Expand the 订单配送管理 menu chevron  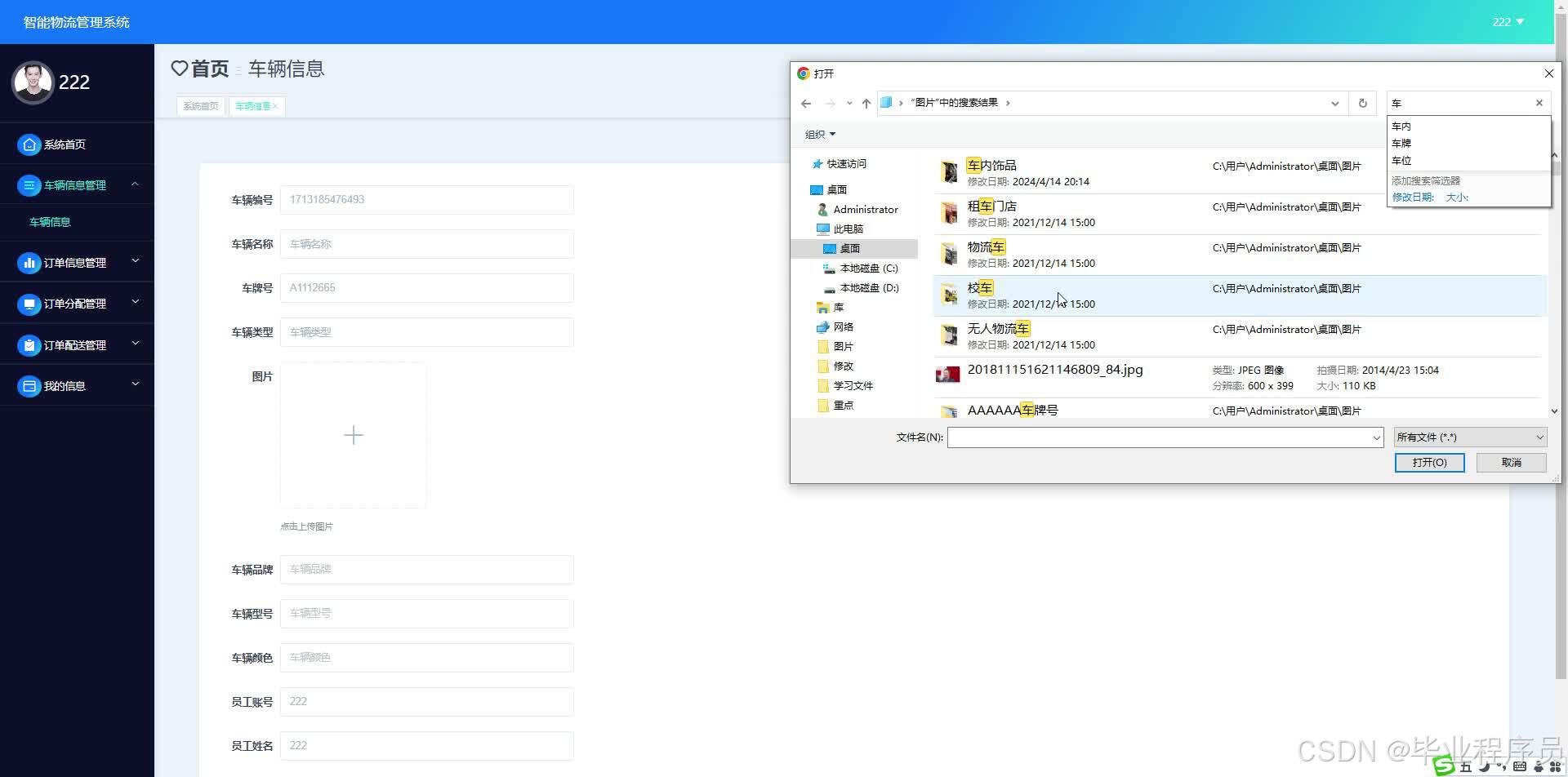[x=136, y=344]
